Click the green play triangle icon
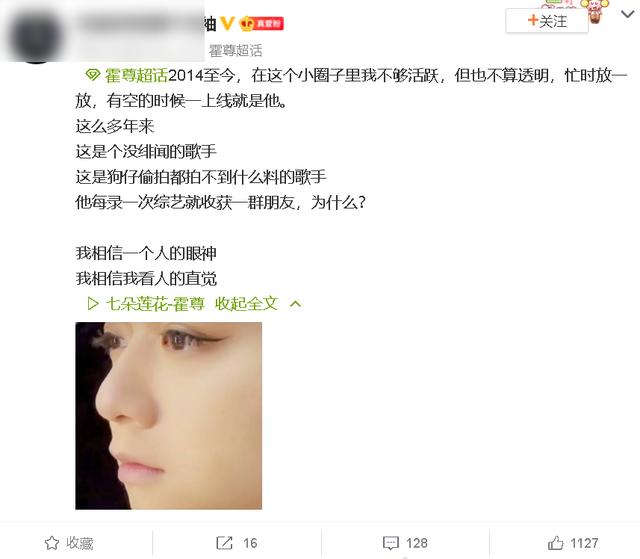Image resolution: width=640 pixels, height=559 pixels. (x=93, y=304)
